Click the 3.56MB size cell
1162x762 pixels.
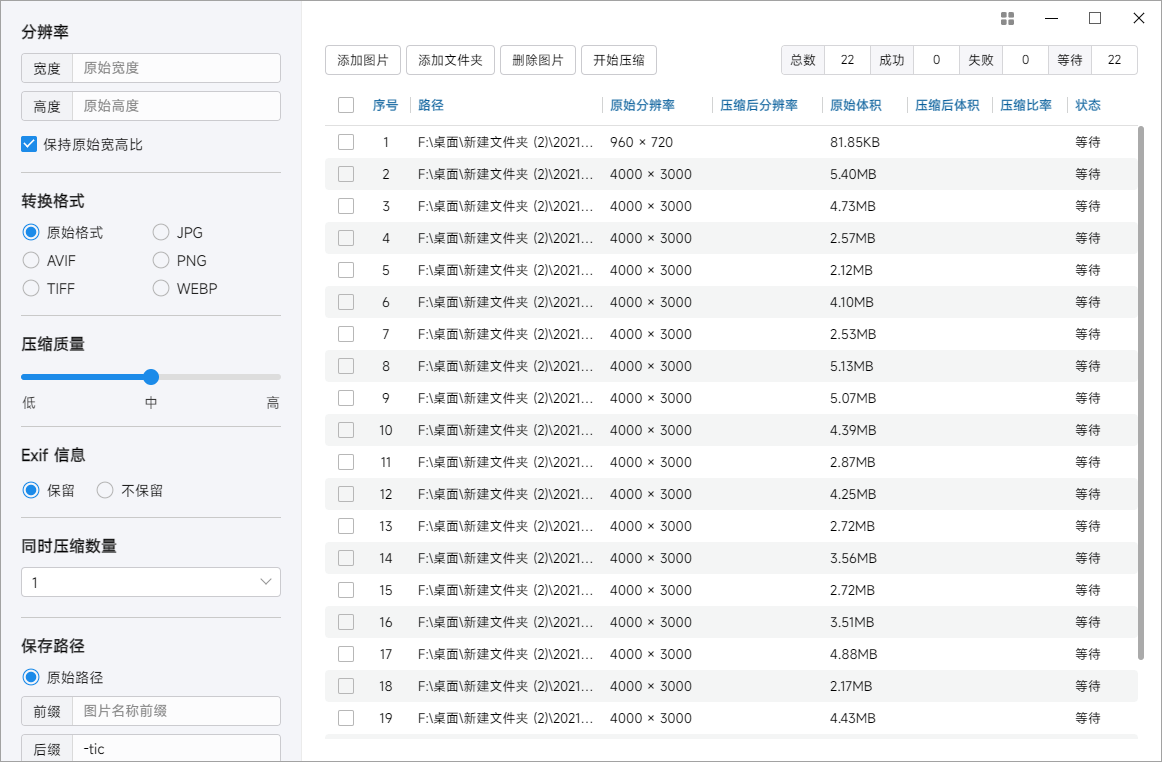(854, 558)
